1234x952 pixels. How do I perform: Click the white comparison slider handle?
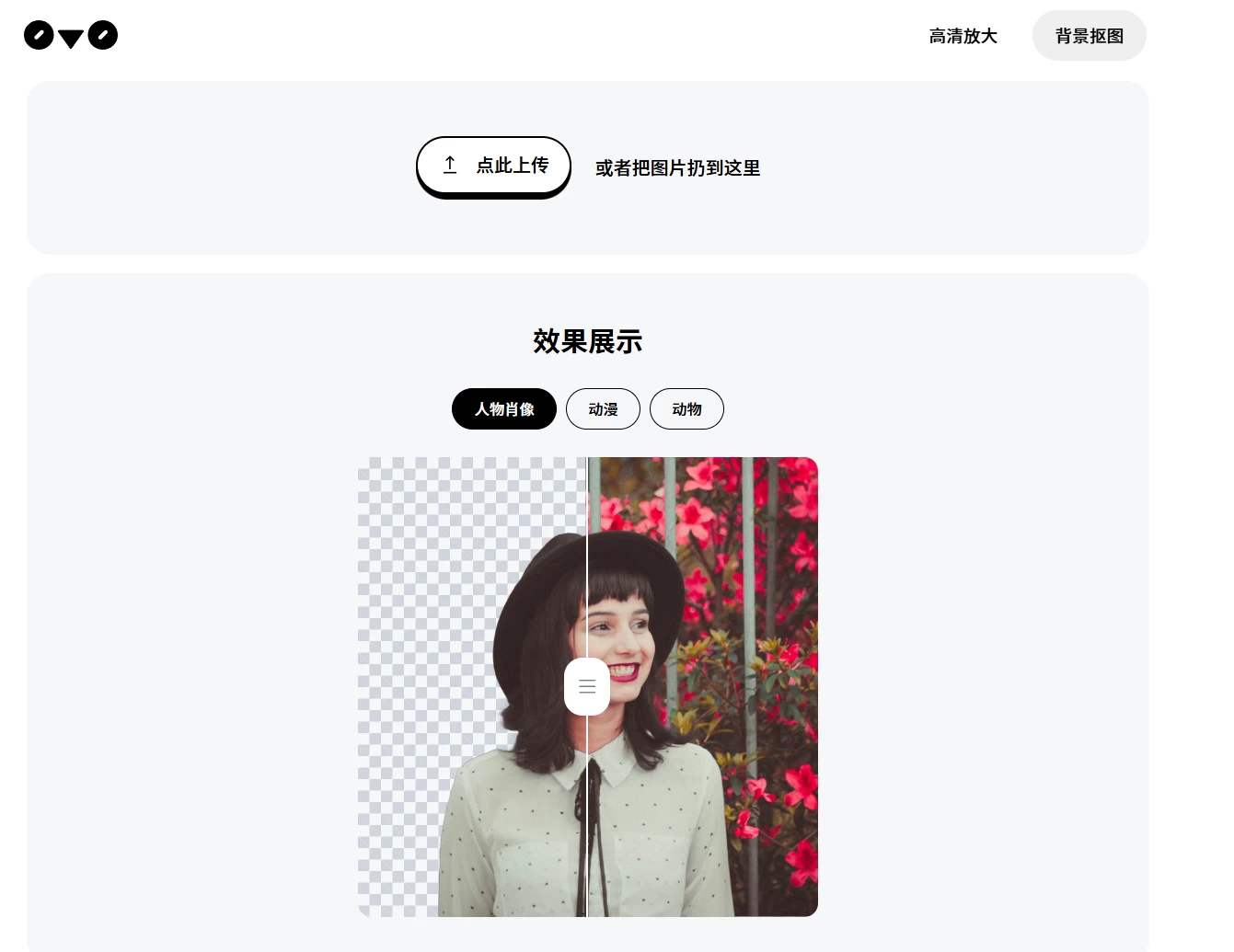click(587, 686)
